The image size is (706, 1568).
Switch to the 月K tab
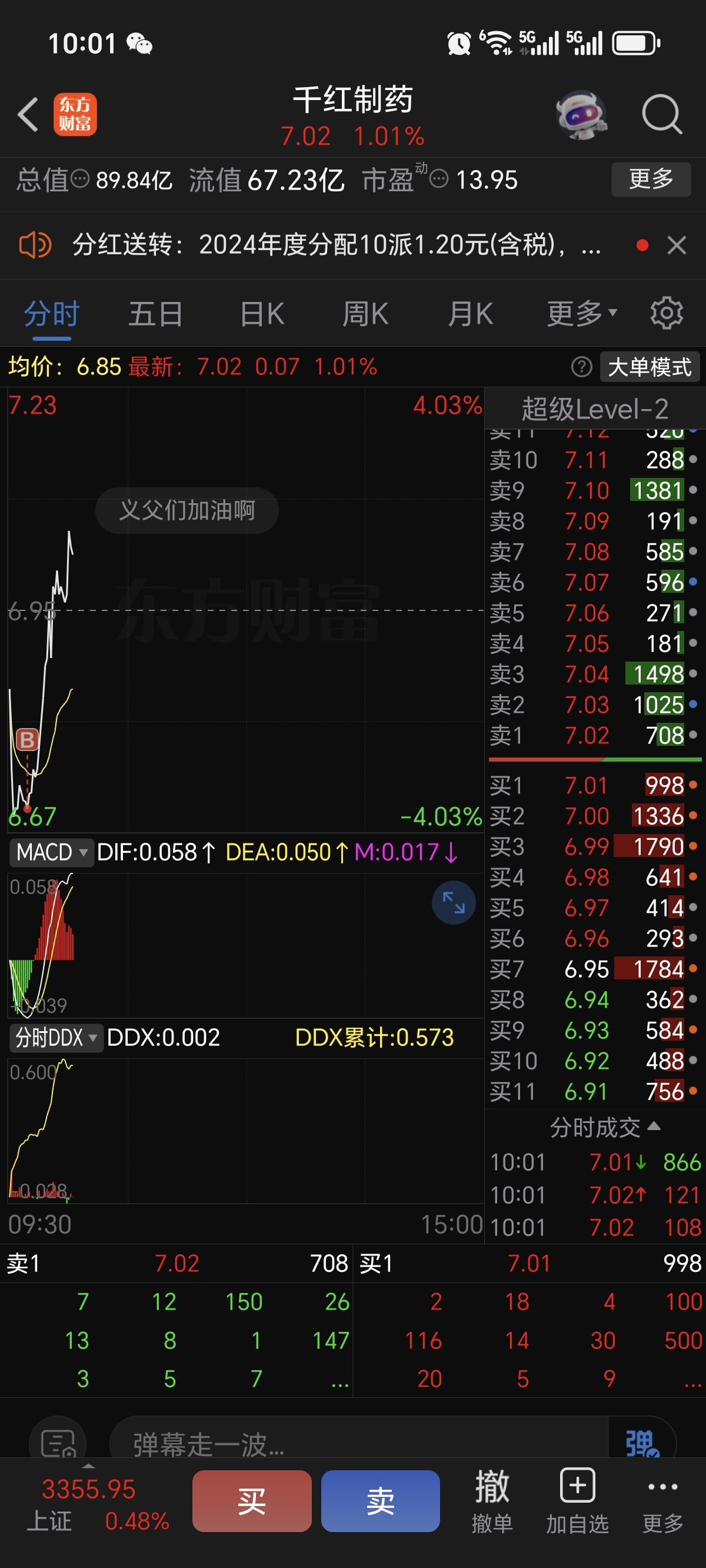[x=471, y=314]
